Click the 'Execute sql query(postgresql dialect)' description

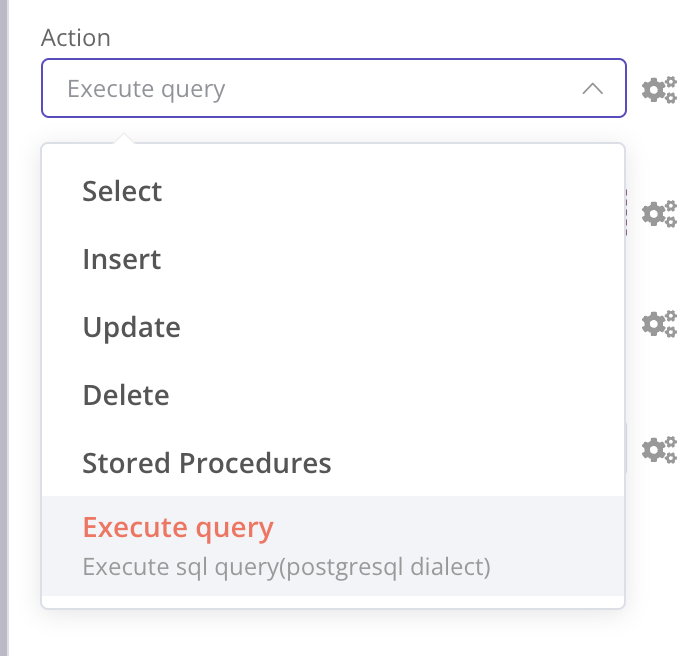pyautogui.click(x=286, y=568)
